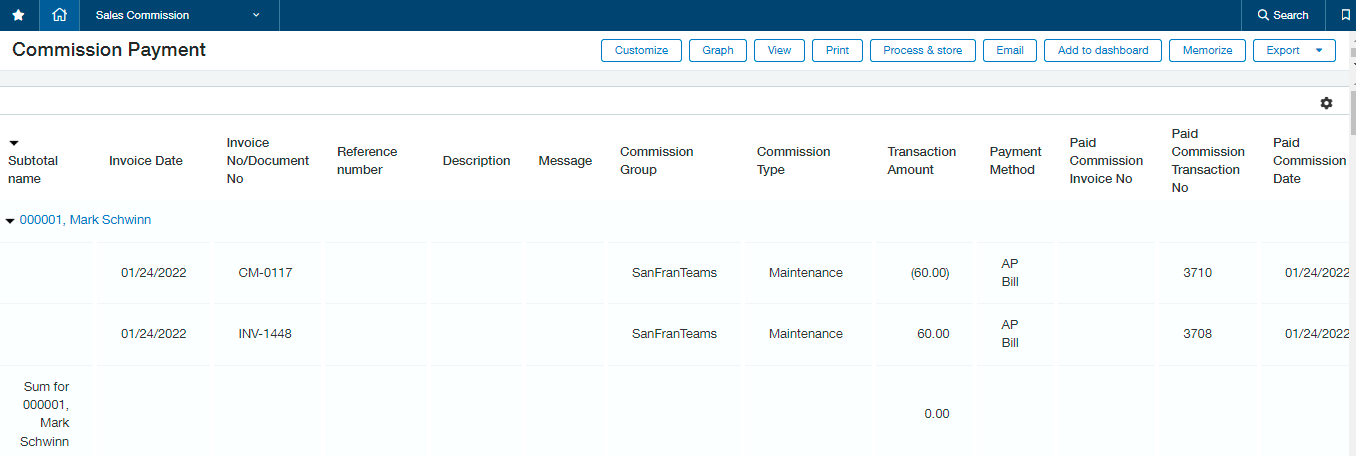Click the View button
The width and height of the screenshot is (1356, 456).
click(x=779, y=50)
